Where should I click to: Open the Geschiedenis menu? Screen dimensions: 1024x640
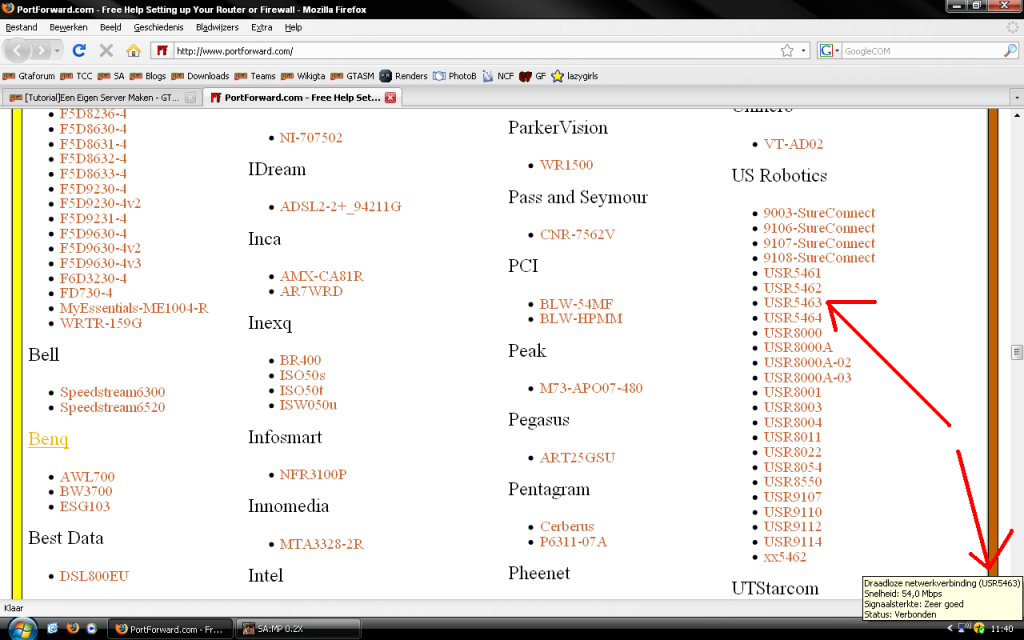click(159, 27)
